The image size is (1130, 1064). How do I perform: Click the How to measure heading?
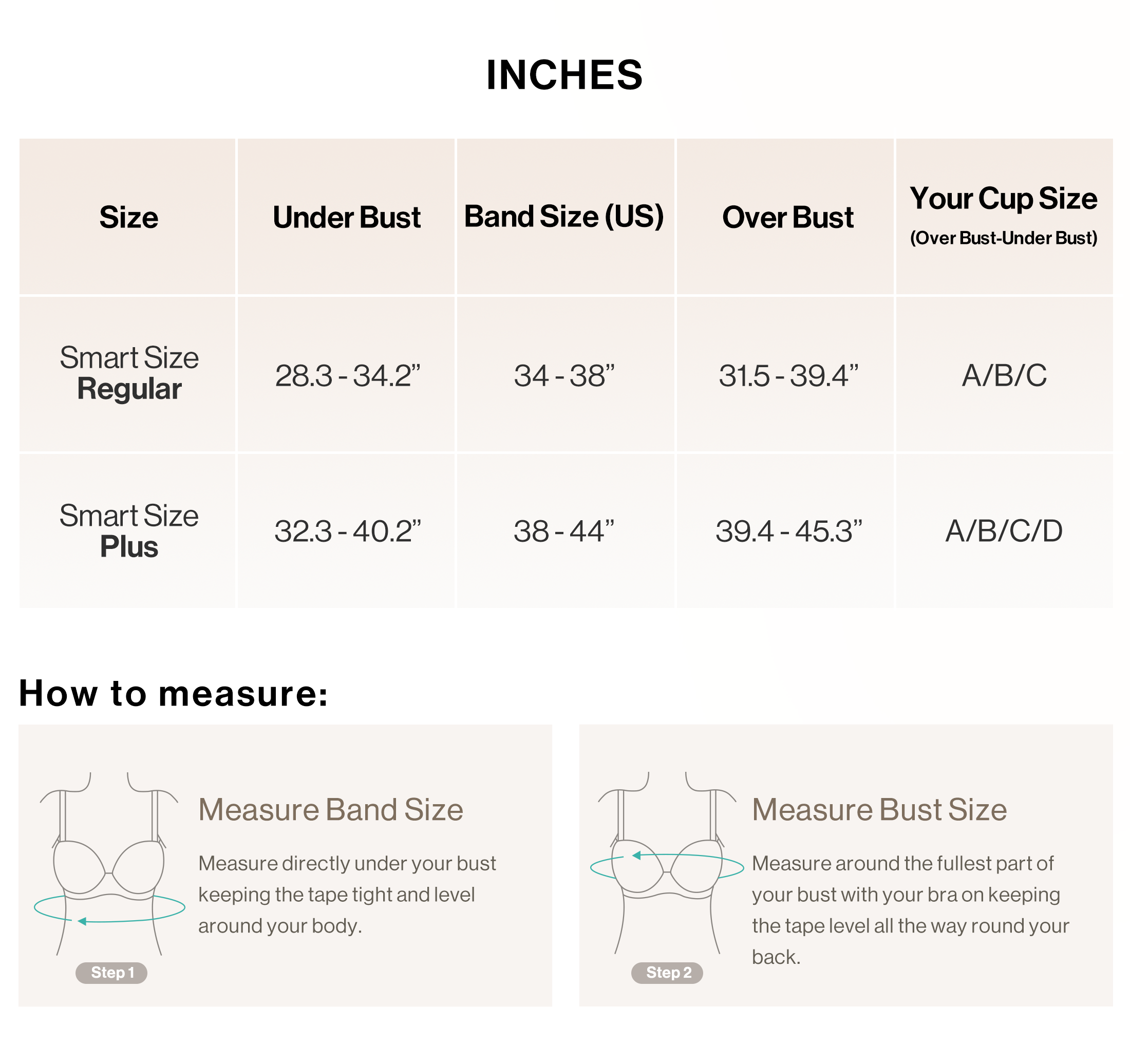click(x=174, y=693)
